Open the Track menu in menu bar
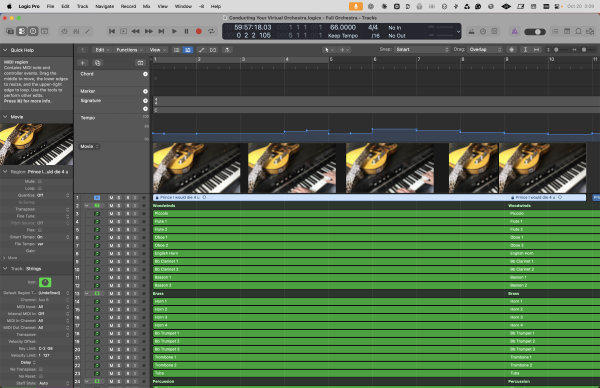Screen dimensions: 600x388 coord(82,6)
